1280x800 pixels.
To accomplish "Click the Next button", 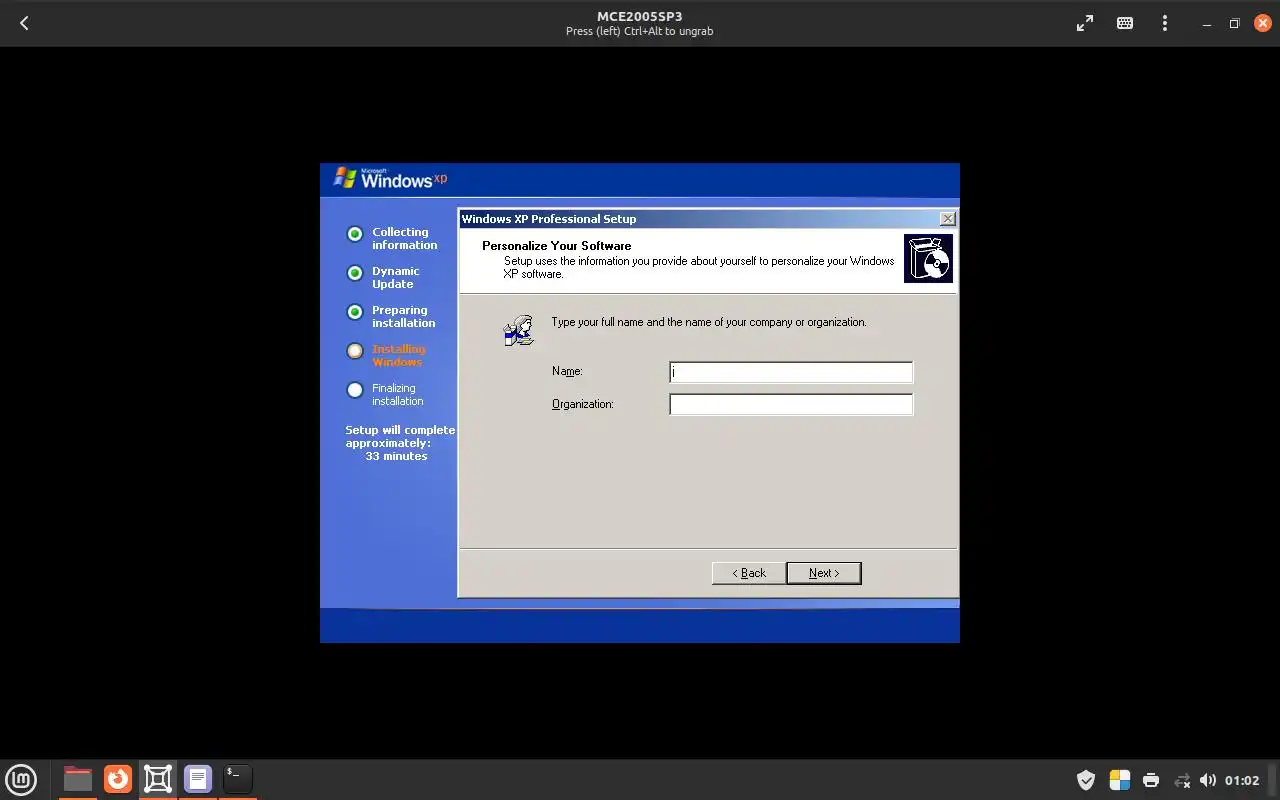I will 824,573.
